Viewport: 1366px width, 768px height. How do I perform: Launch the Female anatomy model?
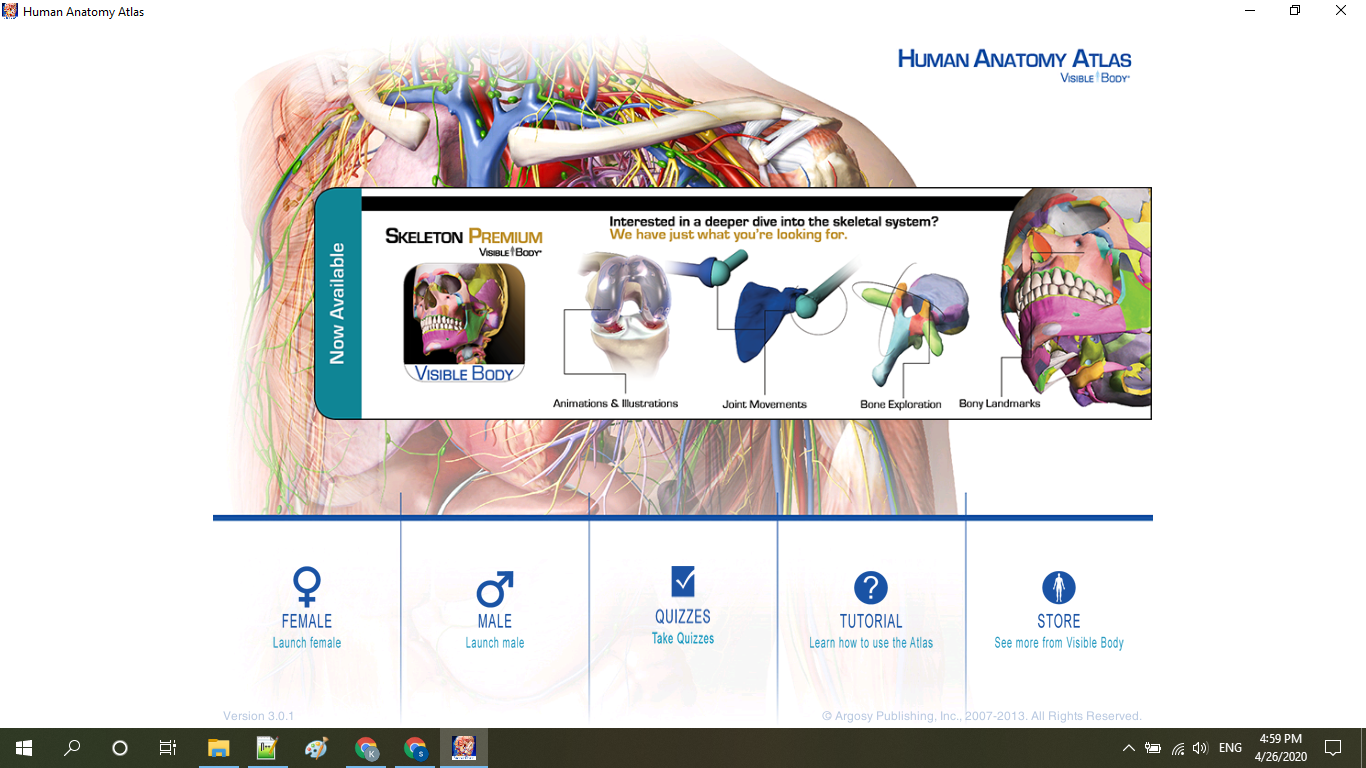click(x=307, y=608)
